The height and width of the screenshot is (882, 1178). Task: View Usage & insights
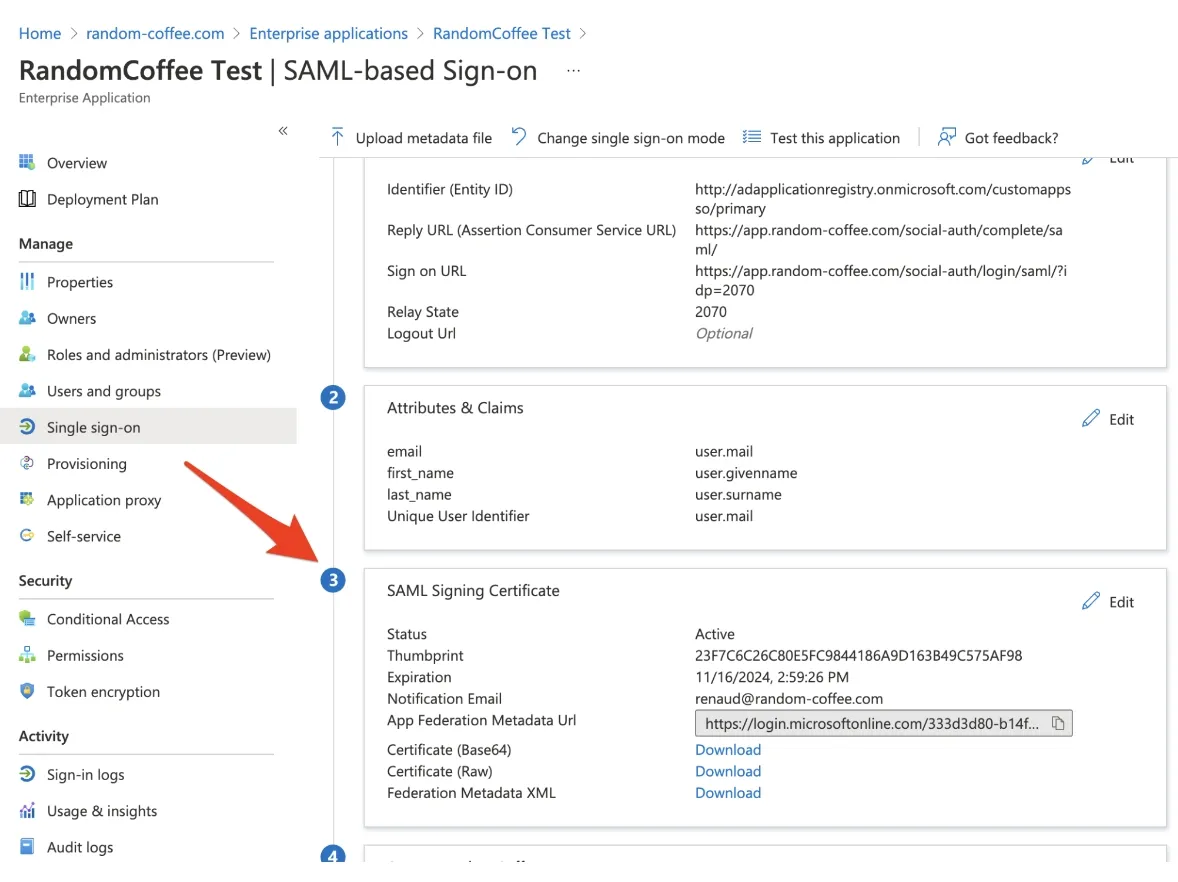tap(102, 811)
